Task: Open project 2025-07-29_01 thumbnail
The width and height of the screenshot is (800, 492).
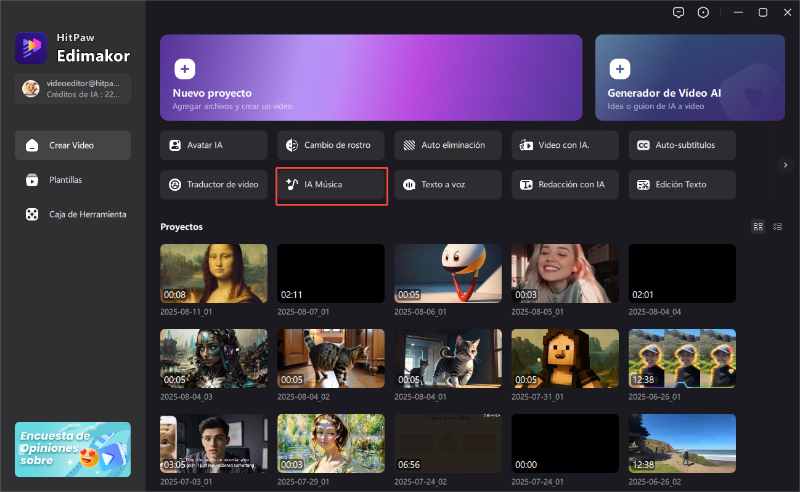Action: (331, 444)
